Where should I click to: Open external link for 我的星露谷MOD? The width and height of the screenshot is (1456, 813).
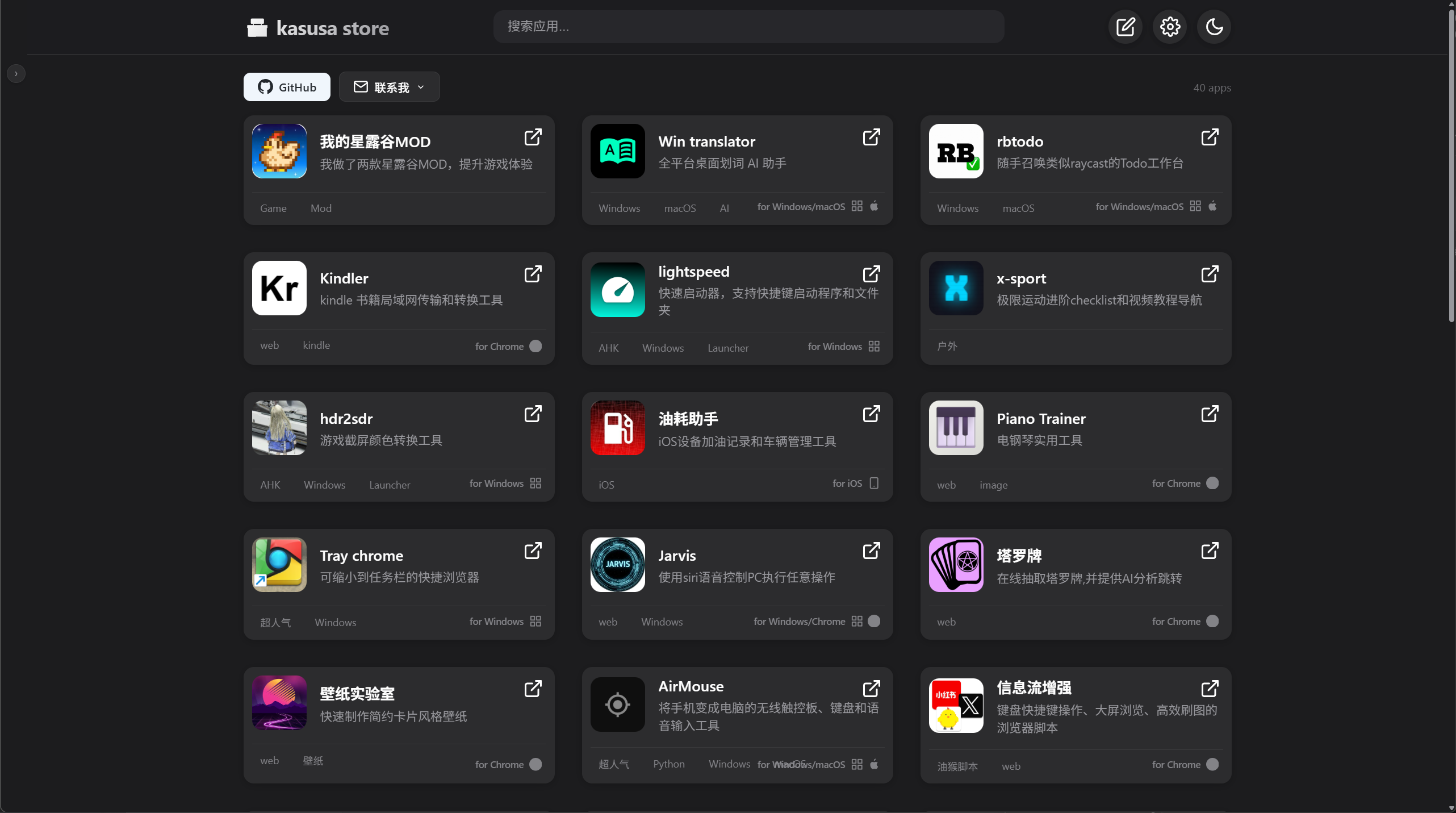tap(533, 137)
